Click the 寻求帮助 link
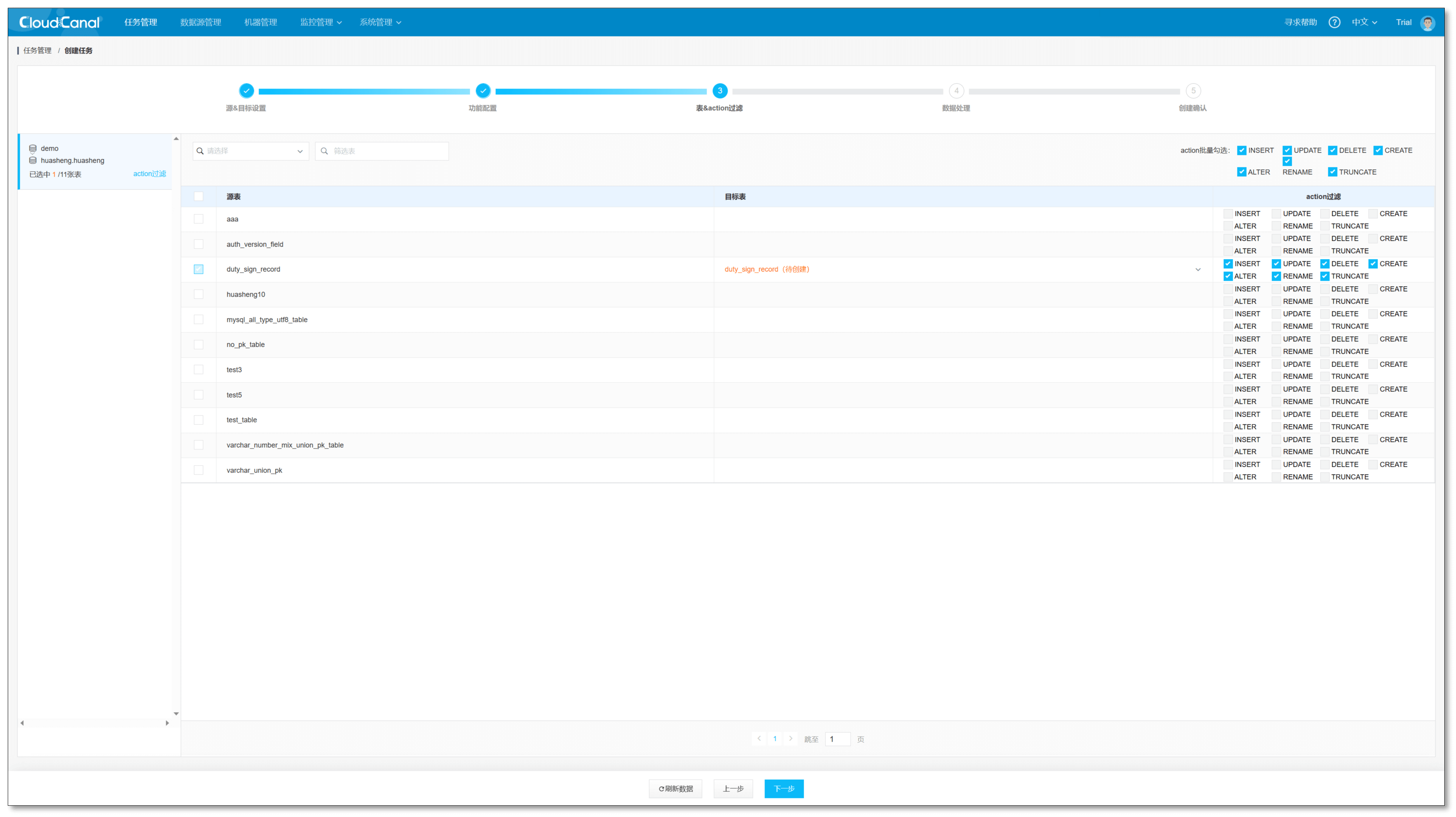 tap(1301, 22)
